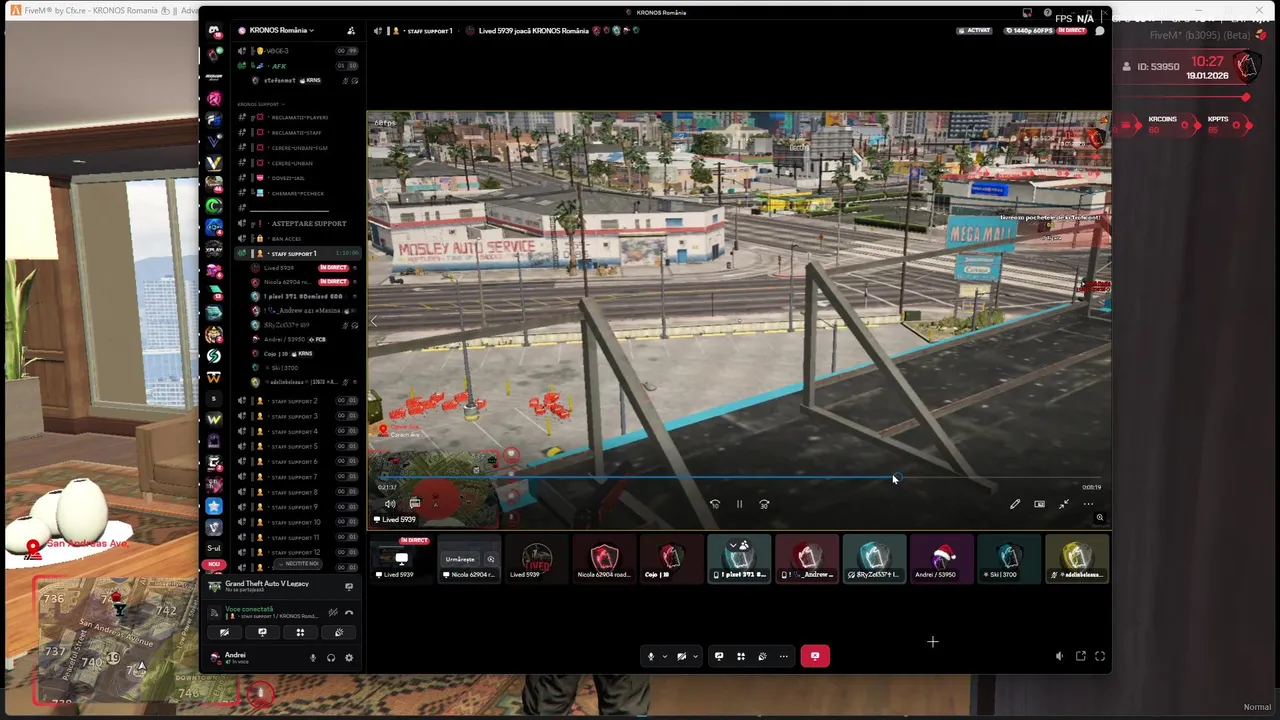Click Necitite noi unread jump pill
The image size is (1280, 720).
click(x=297, y=564)
